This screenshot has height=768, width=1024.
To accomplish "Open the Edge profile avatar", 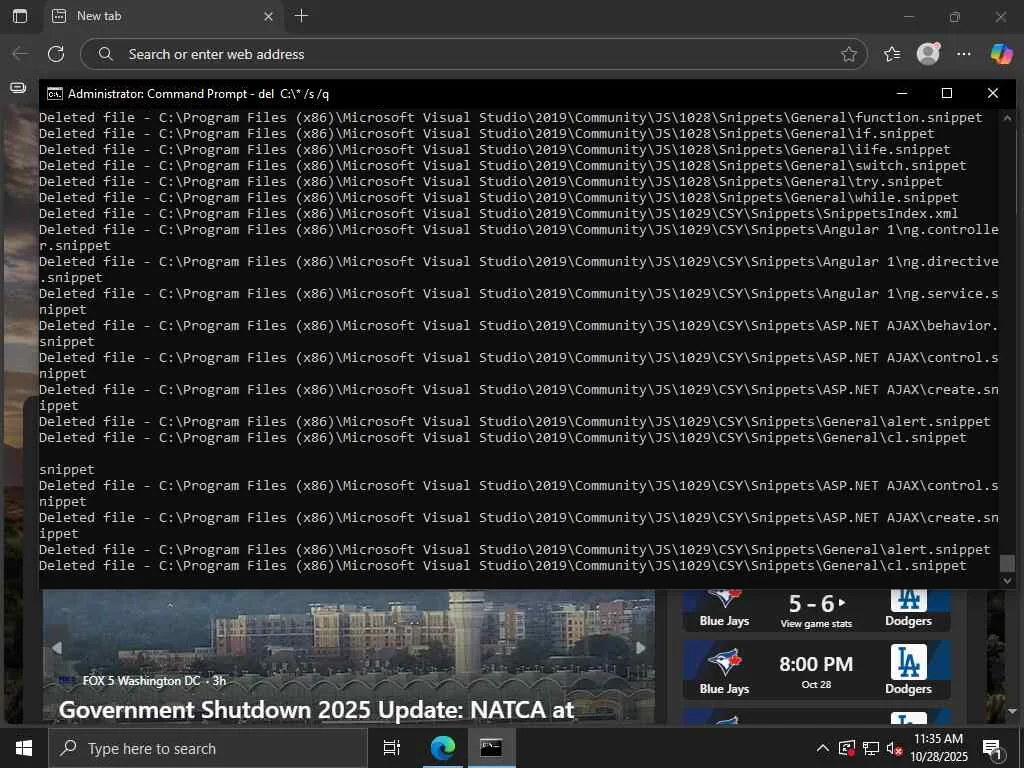I will [928, 54].
